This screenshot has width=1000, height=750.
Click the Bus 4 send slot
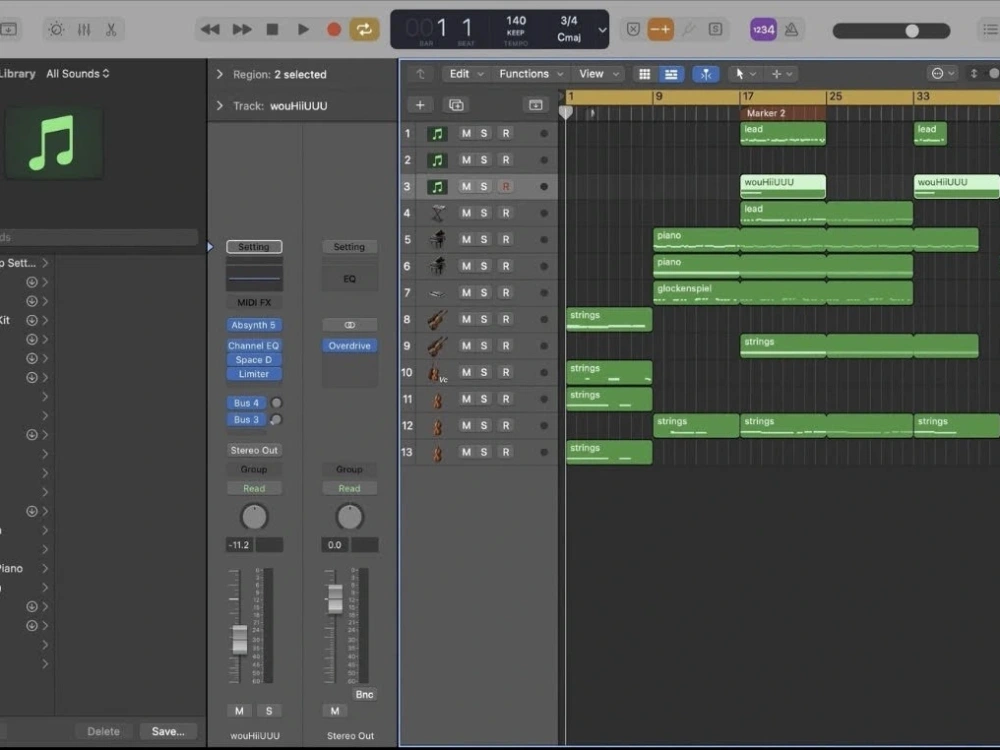pos(246,403)
